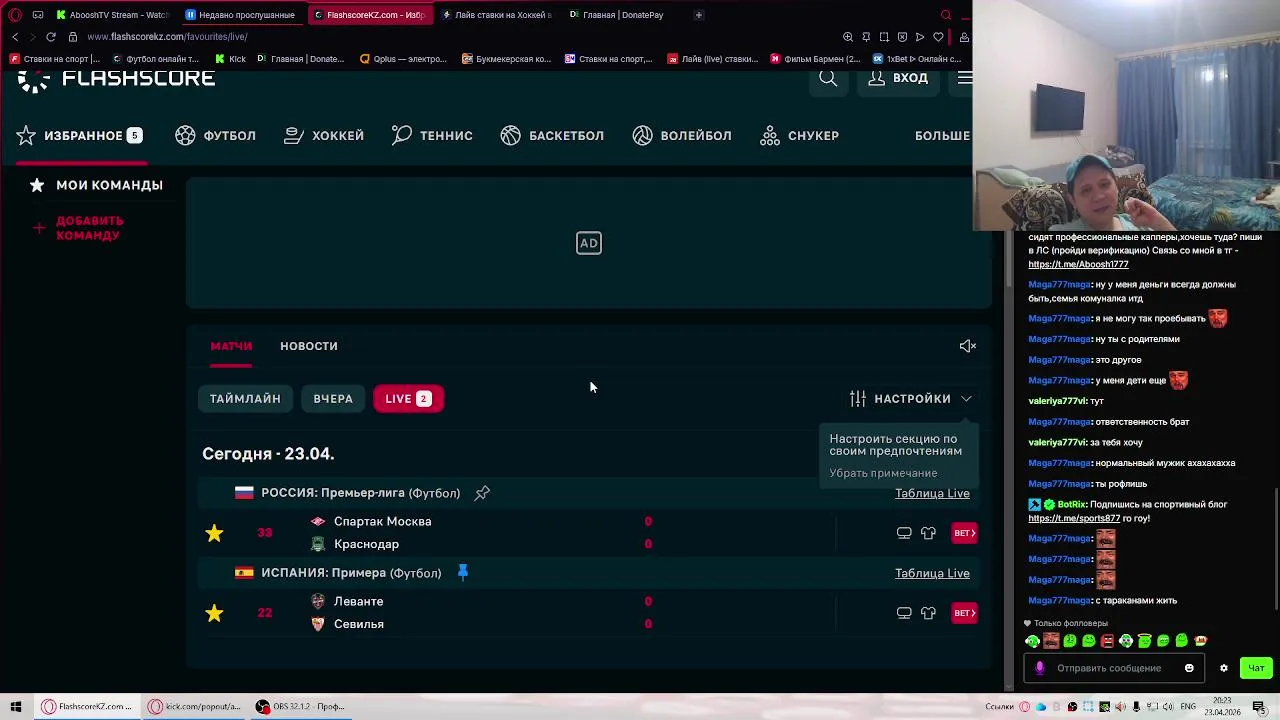1280x720 pixels.
Task: Open t.me/sports877 link in chat
Action: click(1075, 518)
